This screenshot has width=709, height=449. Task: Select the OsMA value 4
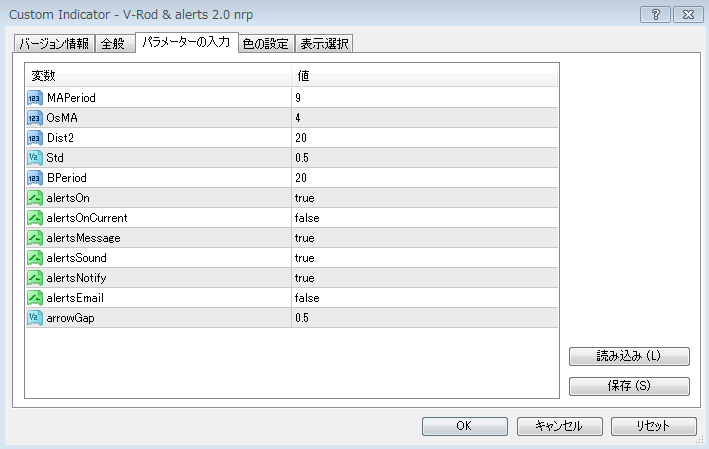click(x=298, y=118)
